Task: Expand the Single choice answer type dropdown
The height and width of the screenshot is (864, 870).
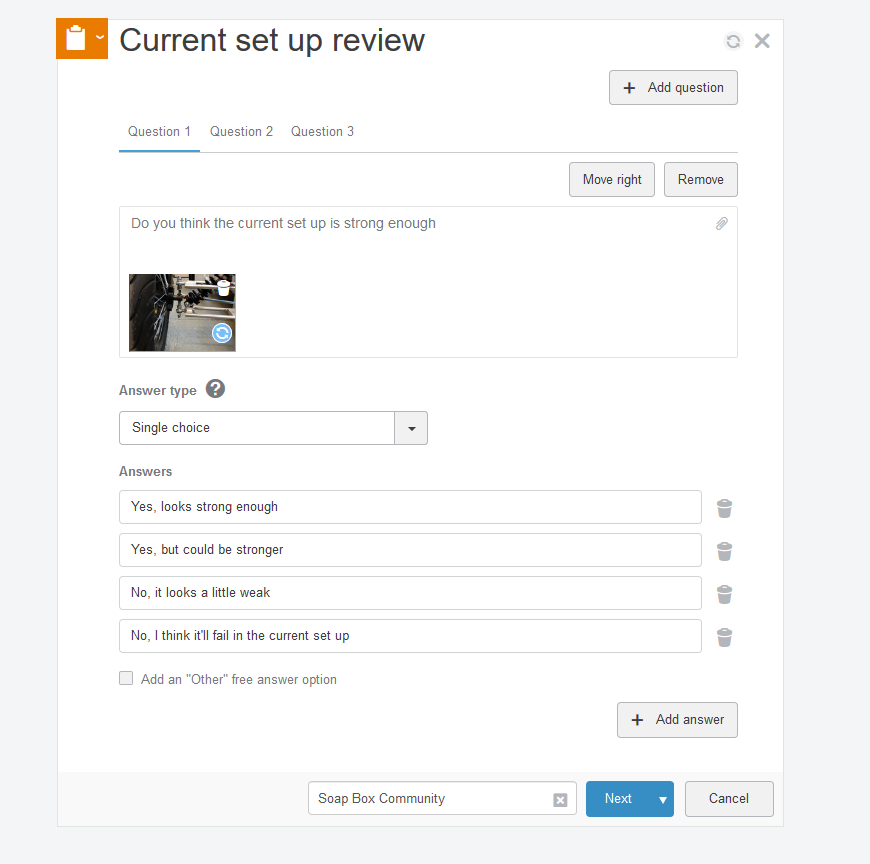Action: click(411, 428)
